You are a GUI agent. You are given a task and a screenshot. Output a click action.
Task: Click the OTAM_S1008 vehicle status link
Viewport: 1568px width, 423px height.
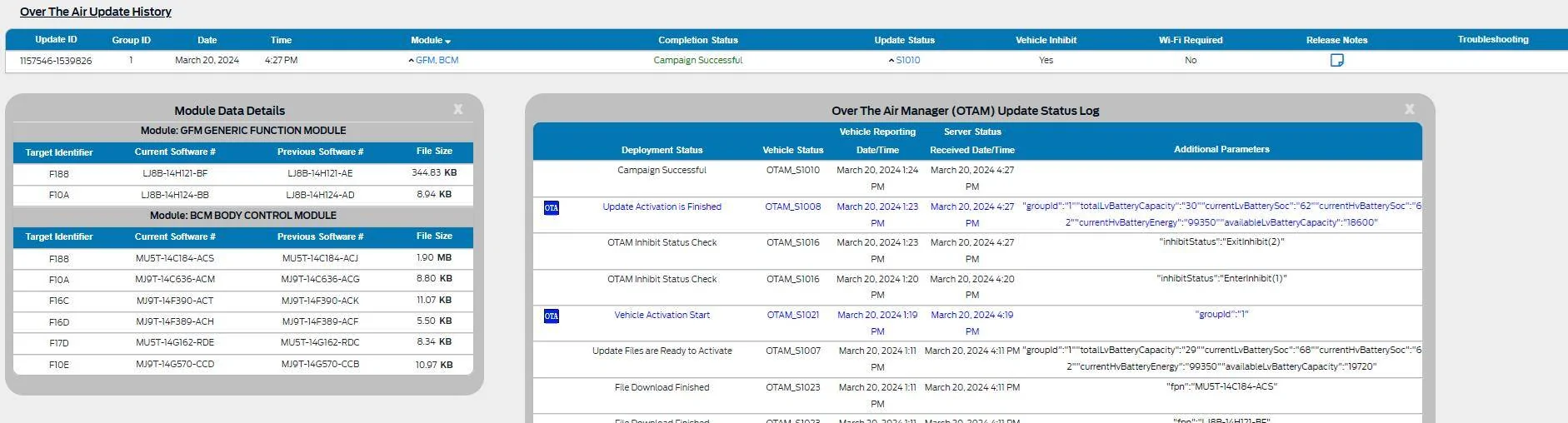click(x=792, y=207)
